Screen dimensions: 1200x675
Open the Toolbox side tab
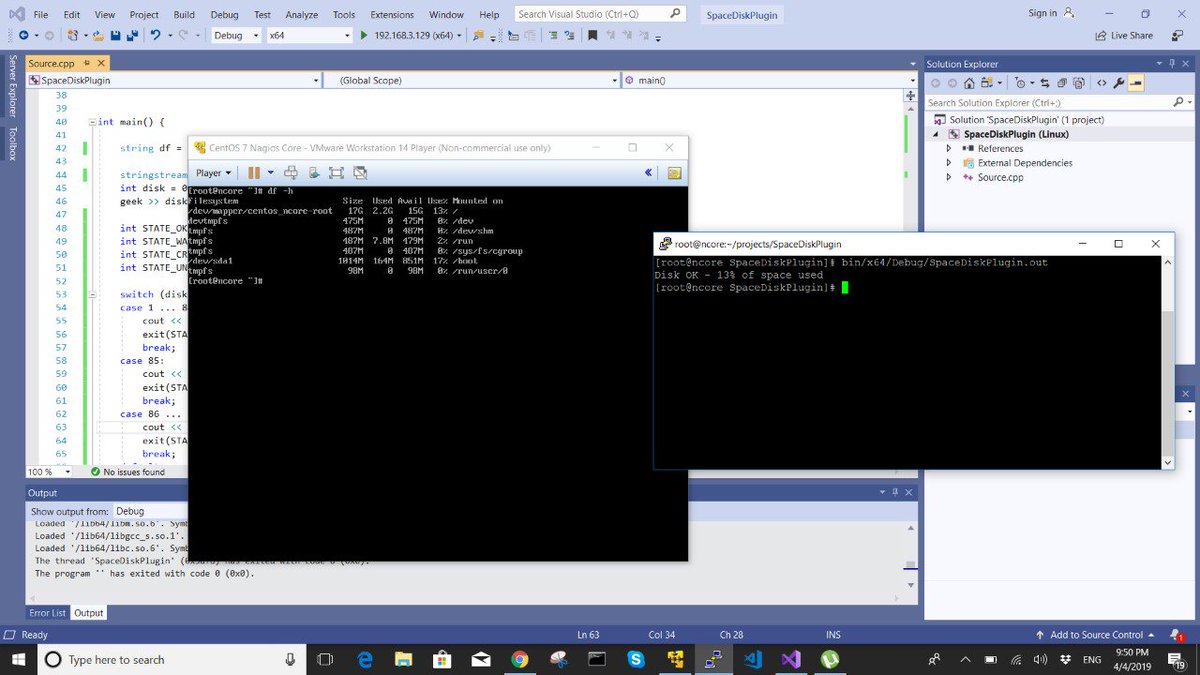point(12,143)
